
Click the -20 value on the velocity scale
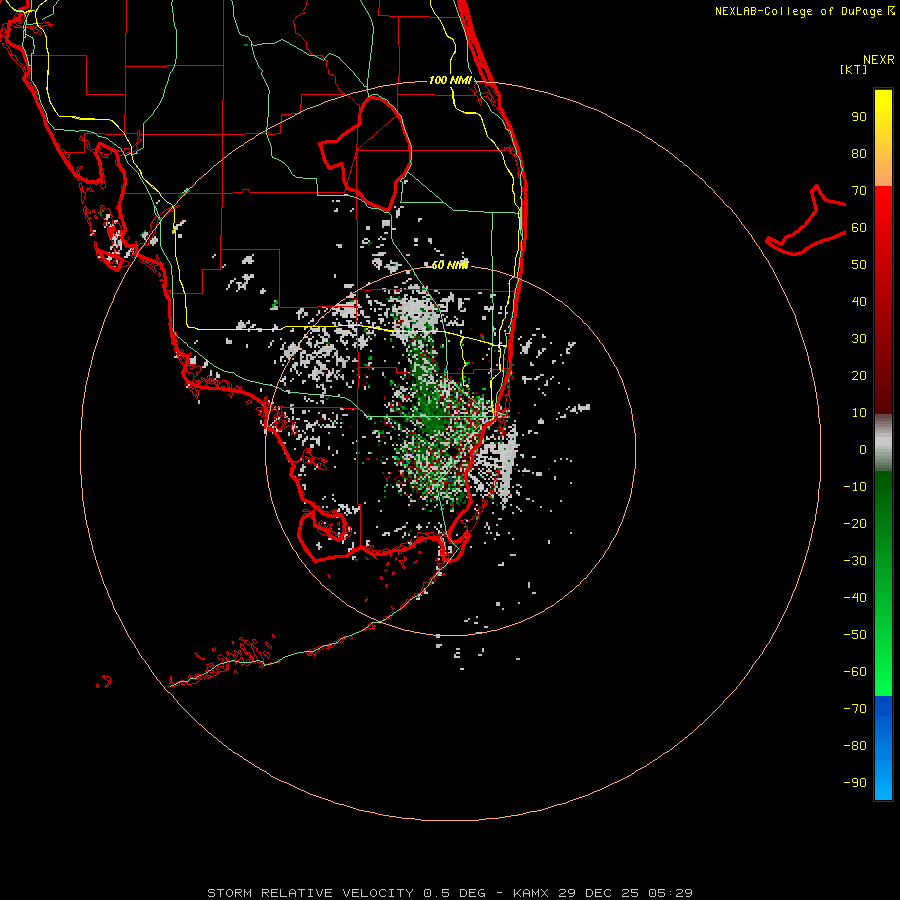[855, 523]
